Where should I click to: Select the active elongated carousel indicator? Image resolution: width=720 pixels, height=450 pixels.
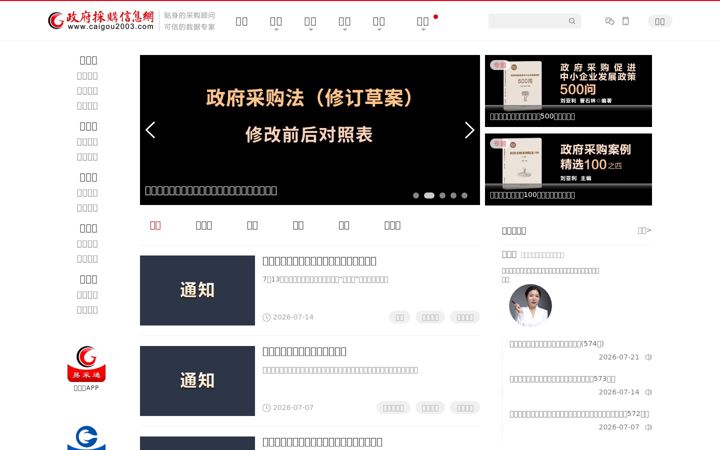coord(429,196)
